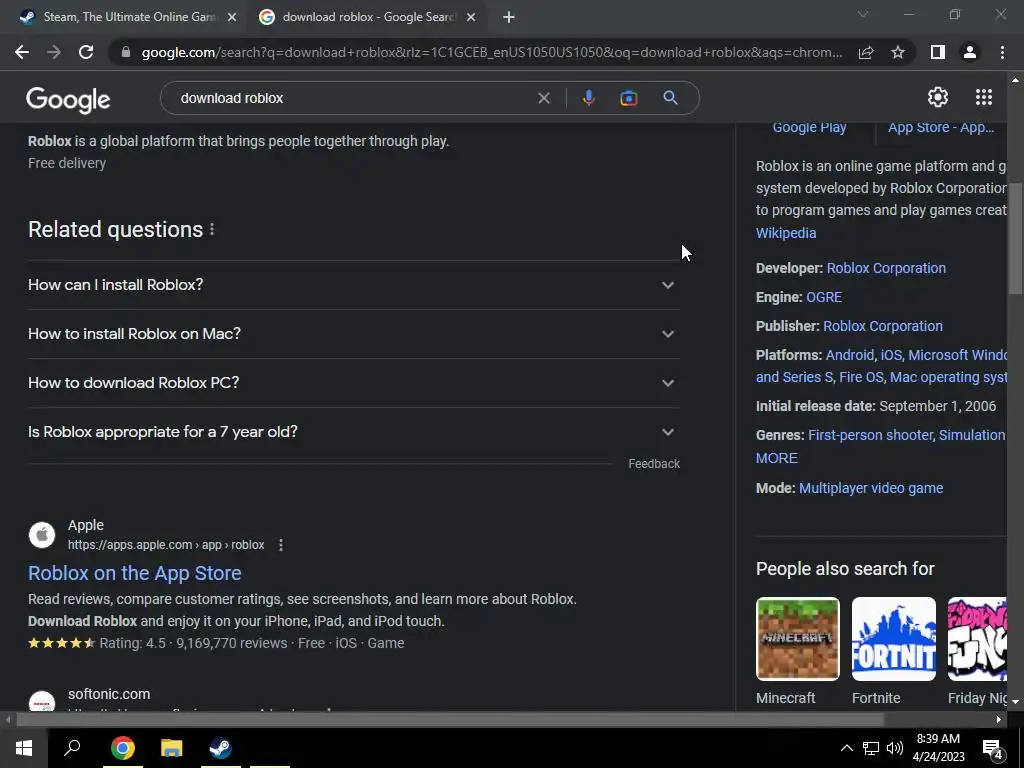
Task: Go back to previous page
Action: [22, 52]
